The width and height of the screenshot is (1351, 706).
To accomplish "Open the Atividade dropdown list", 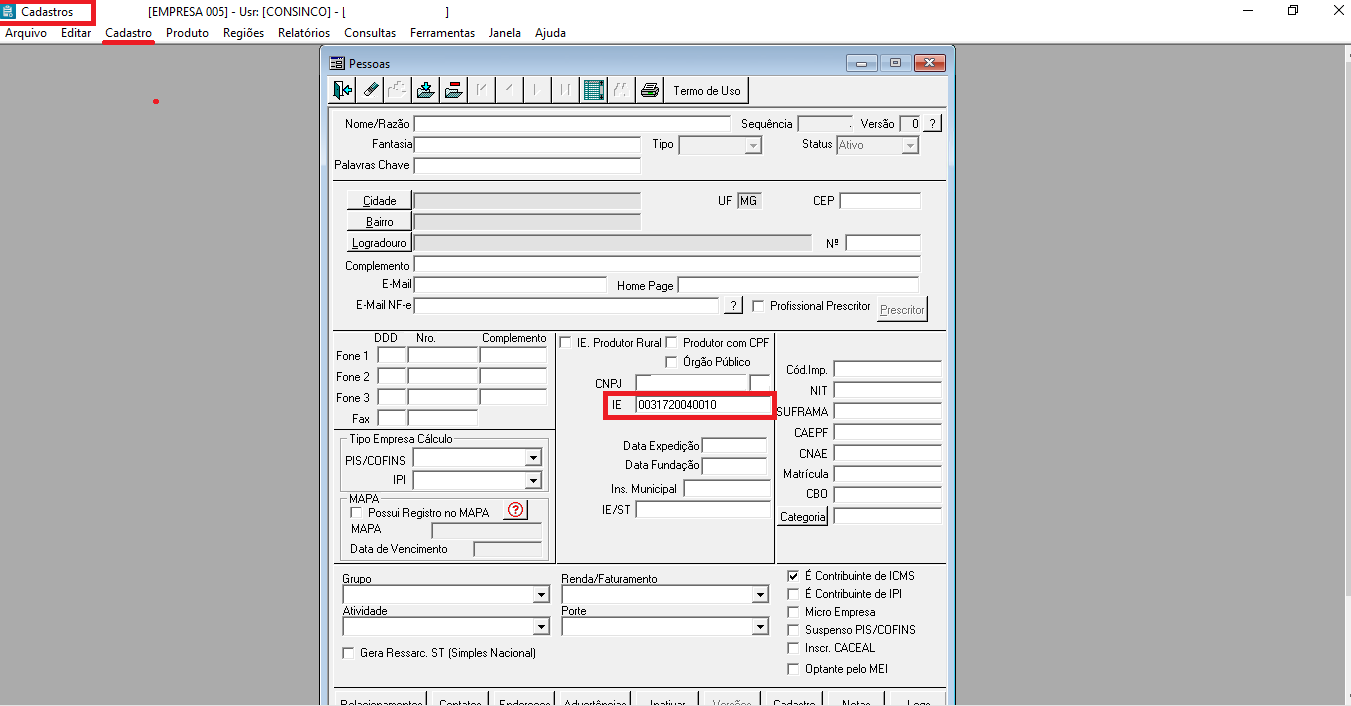I will (541, 627).
